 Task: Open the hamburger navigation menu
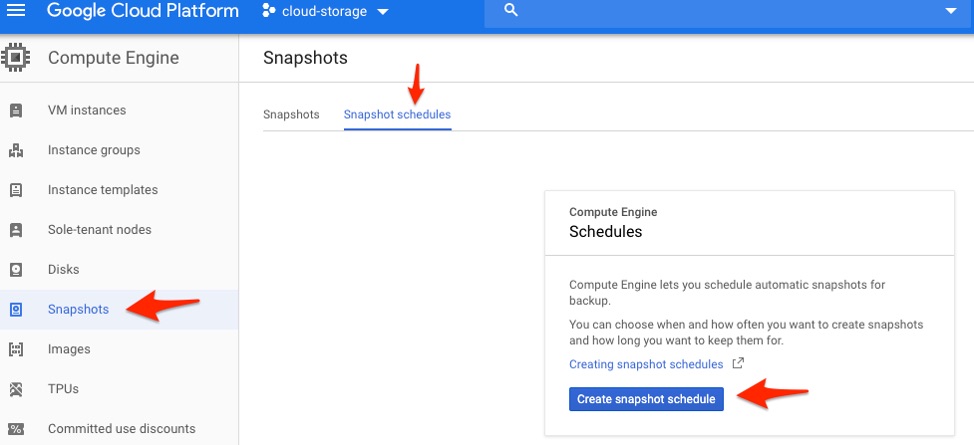[16, 11]
